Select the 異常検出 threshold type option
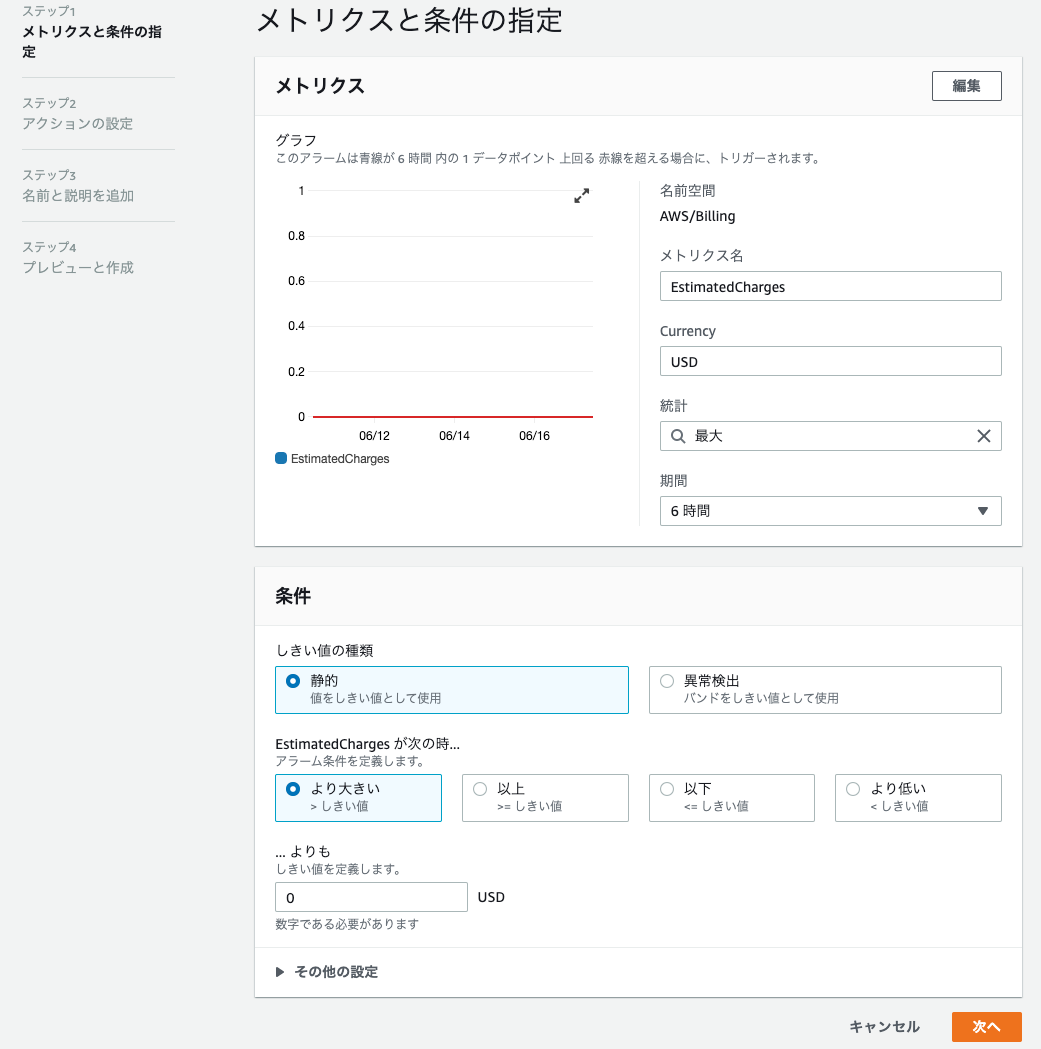The image size is (1041, 1049). 825,690
